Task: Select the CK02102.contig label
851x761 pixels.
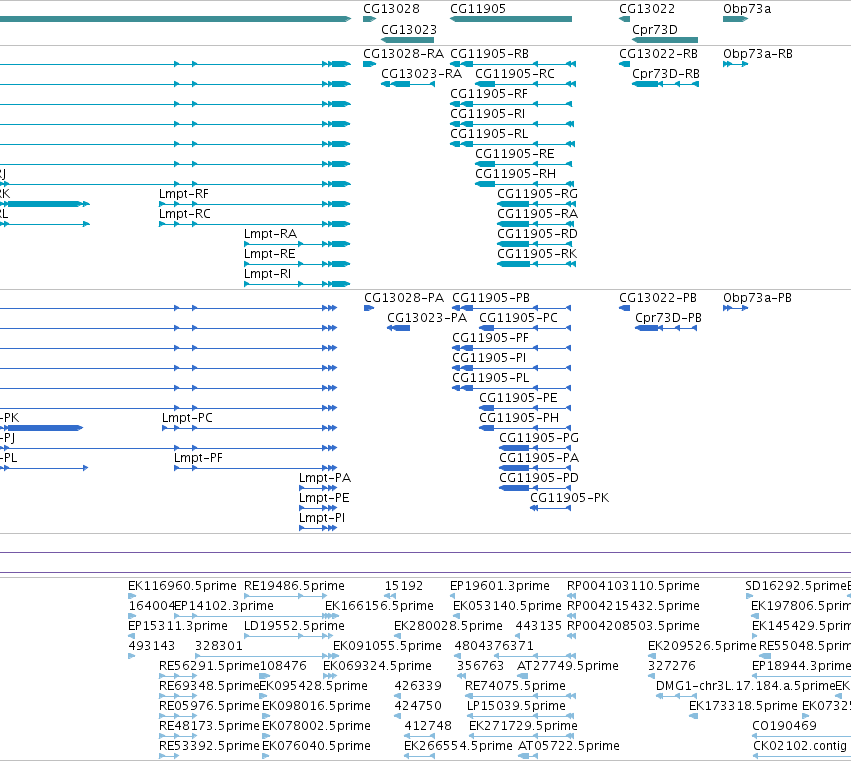Action: (800, 746)
